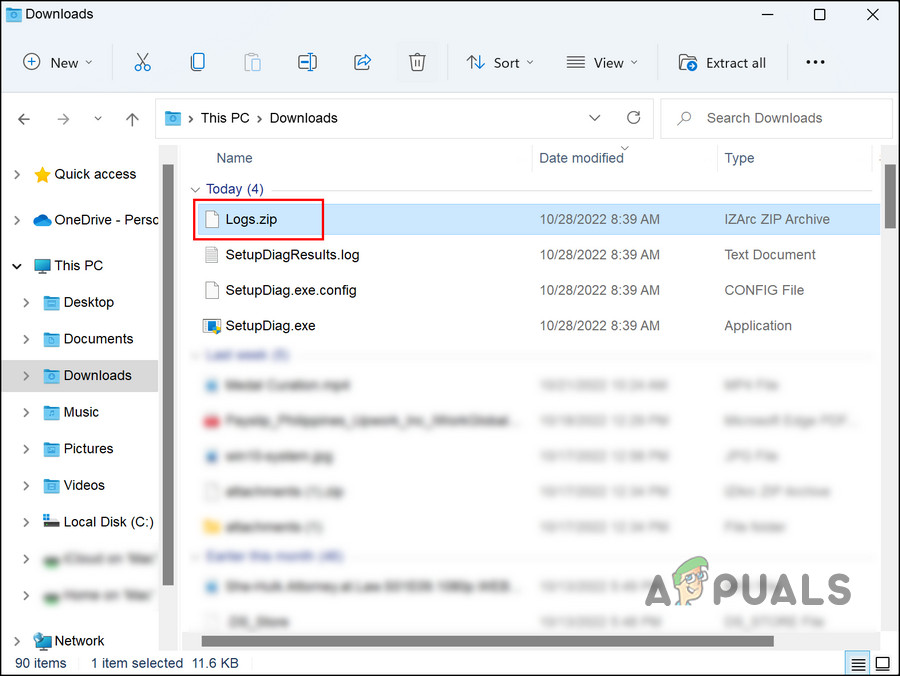Viewport: 900px width, 676px height.
Task: Click the Share icon in toolbar
Action: tap(362, 62)
